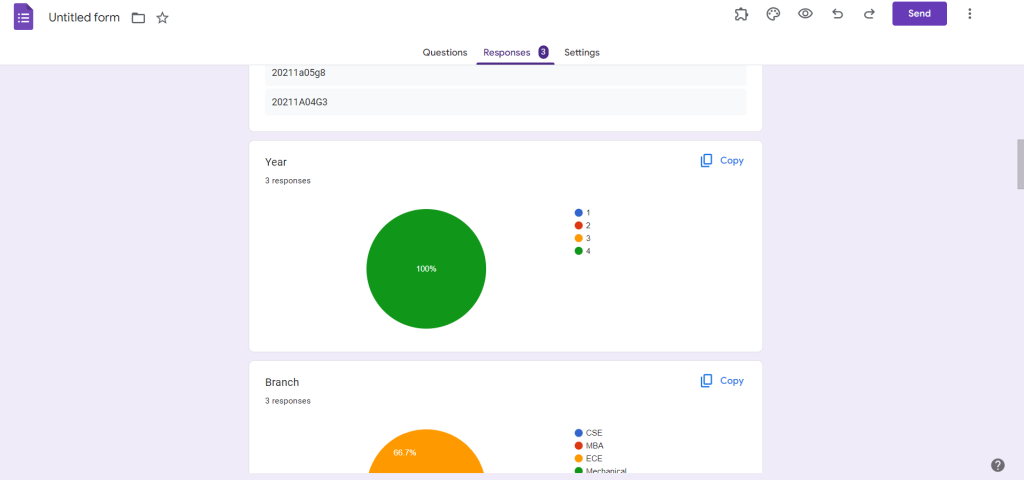Copy the Year chart
The height and width of the screenshot is (480, 1024).
722,161
